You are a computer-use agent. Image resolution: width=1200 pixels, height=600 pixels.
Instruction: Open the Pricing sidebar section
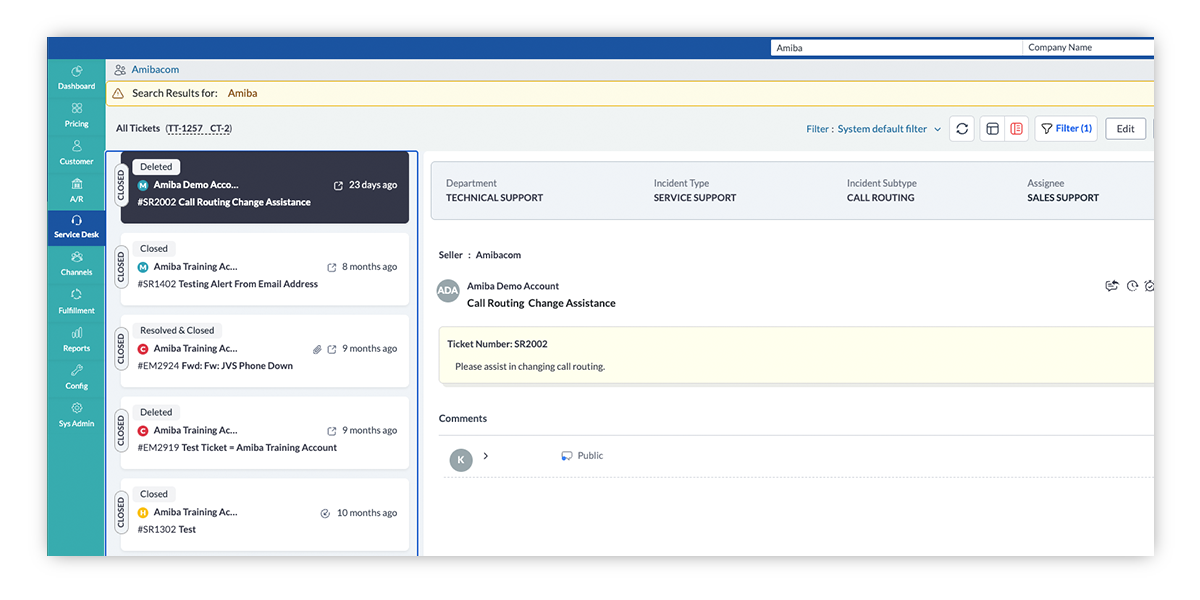tap(76, 115)
